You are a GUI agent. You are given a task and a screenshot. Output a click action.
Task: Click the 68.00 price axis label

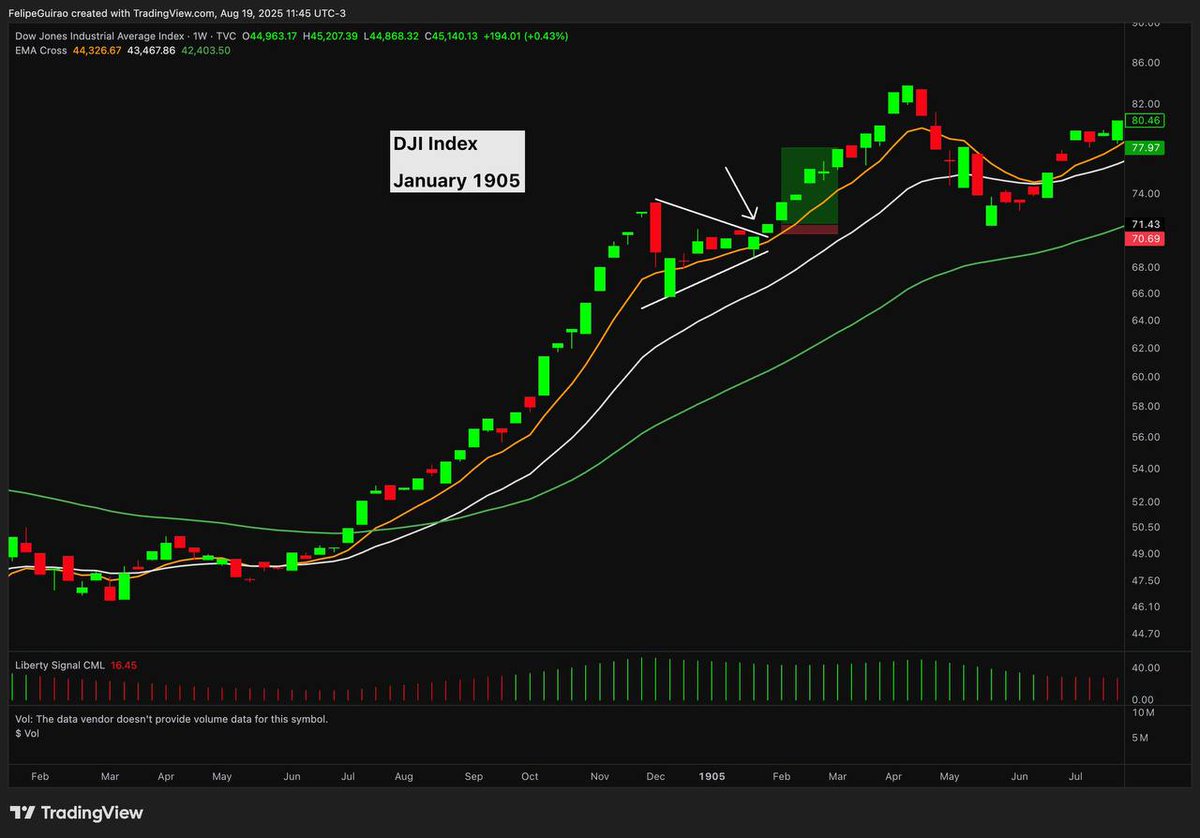[x=1144, y=268]
